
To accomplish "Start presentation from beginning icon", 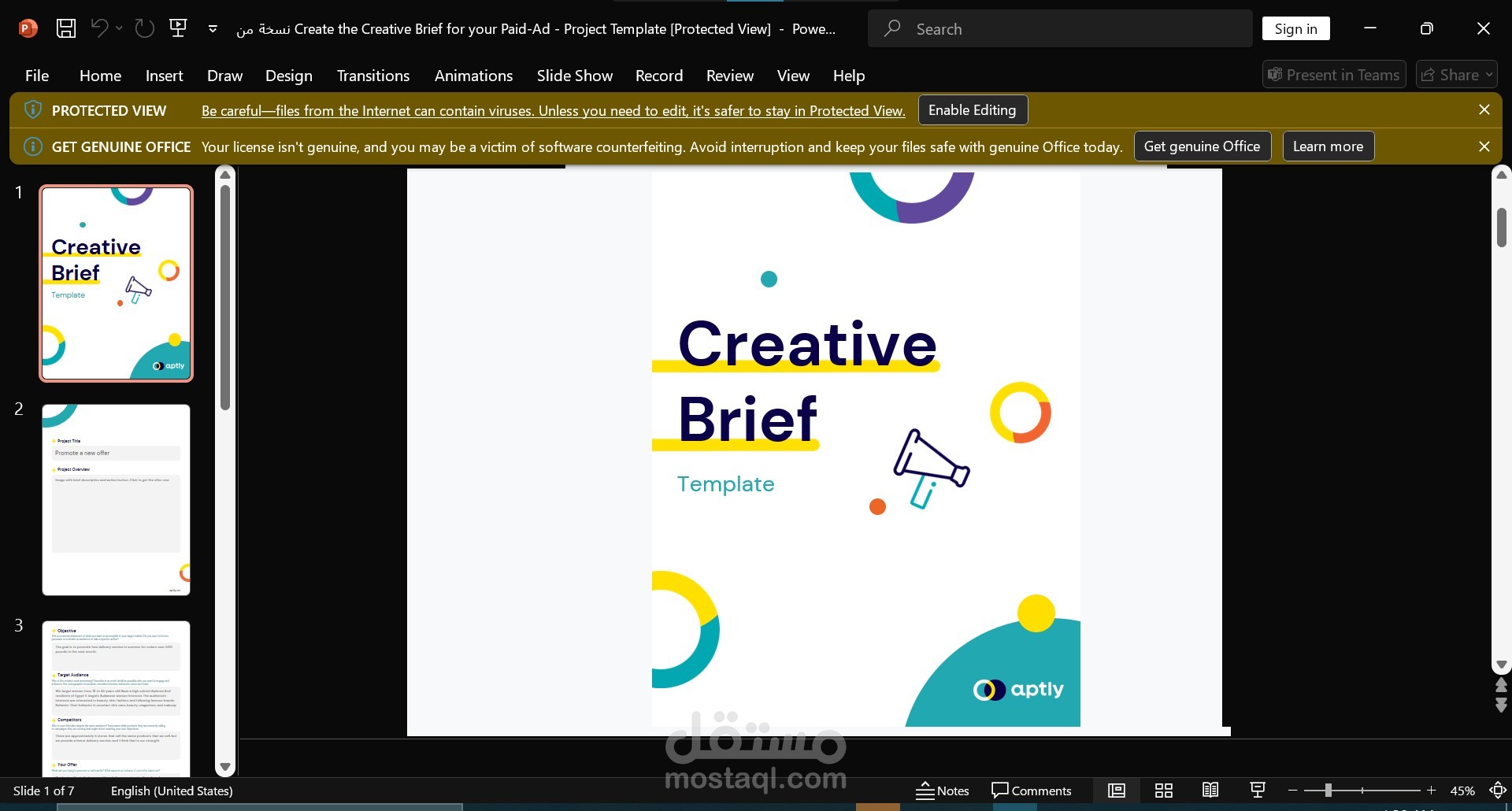I will click(x=179, y=29).
